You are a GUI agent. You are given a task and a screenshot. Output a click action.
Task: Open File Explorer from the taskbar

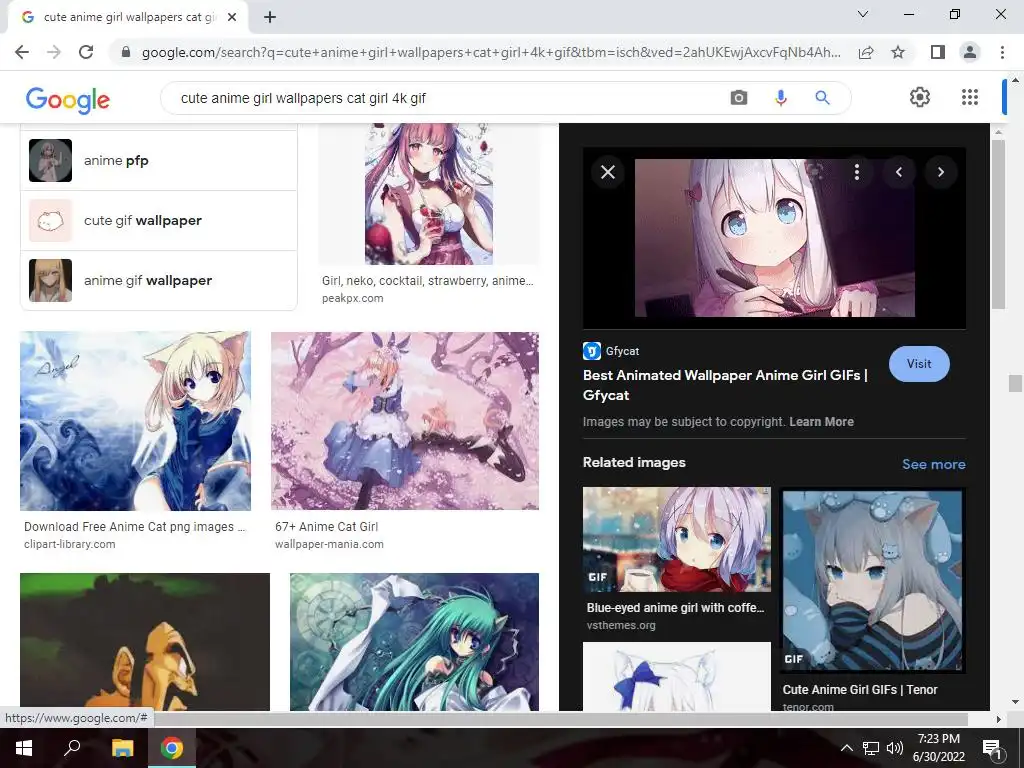click(x=122, y=748)
